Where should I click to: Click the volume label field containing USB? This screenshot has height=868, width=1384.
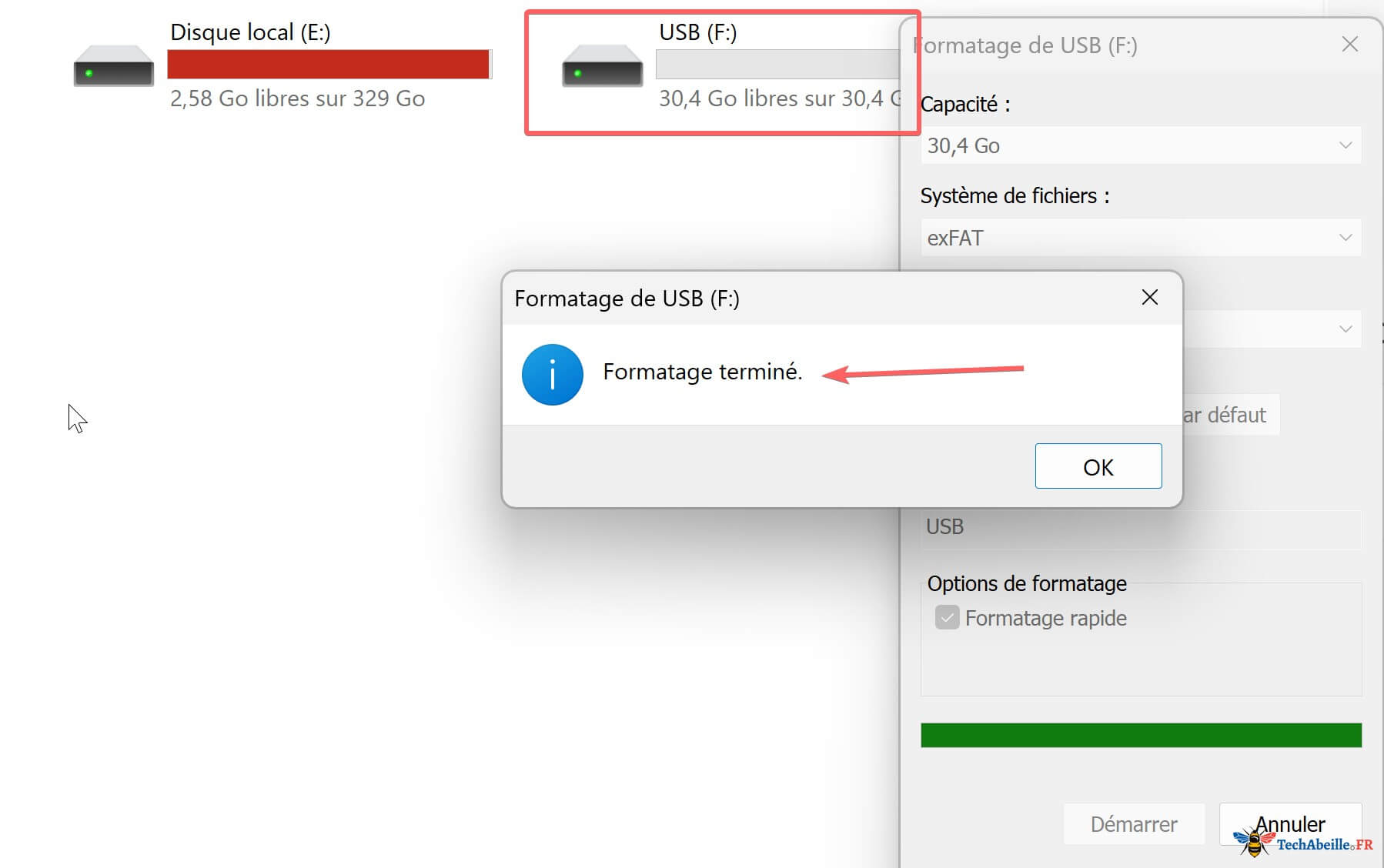(1140, 527)
